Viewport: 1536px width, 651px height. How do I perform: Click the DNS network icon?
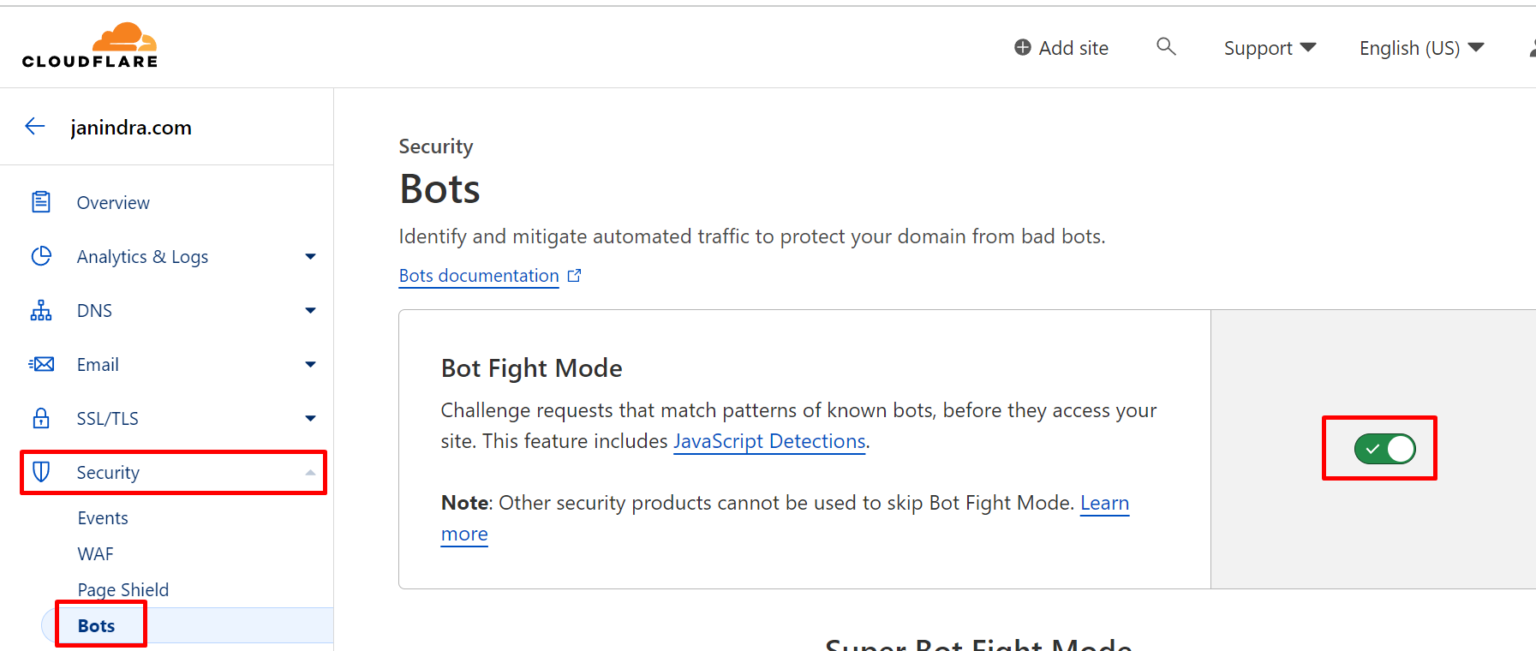[41, 310]
